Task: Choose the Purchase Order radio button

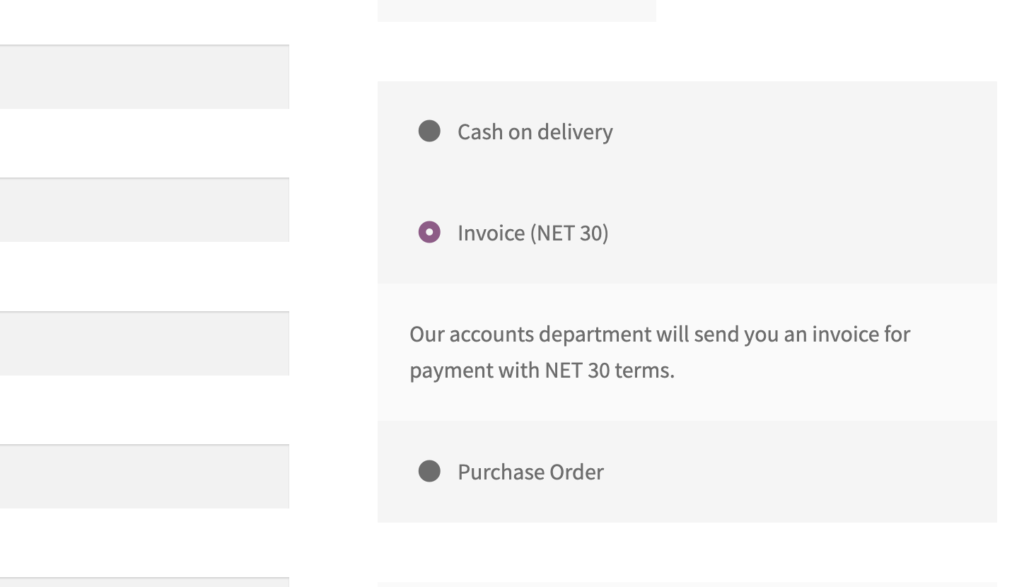Action: 429,471
